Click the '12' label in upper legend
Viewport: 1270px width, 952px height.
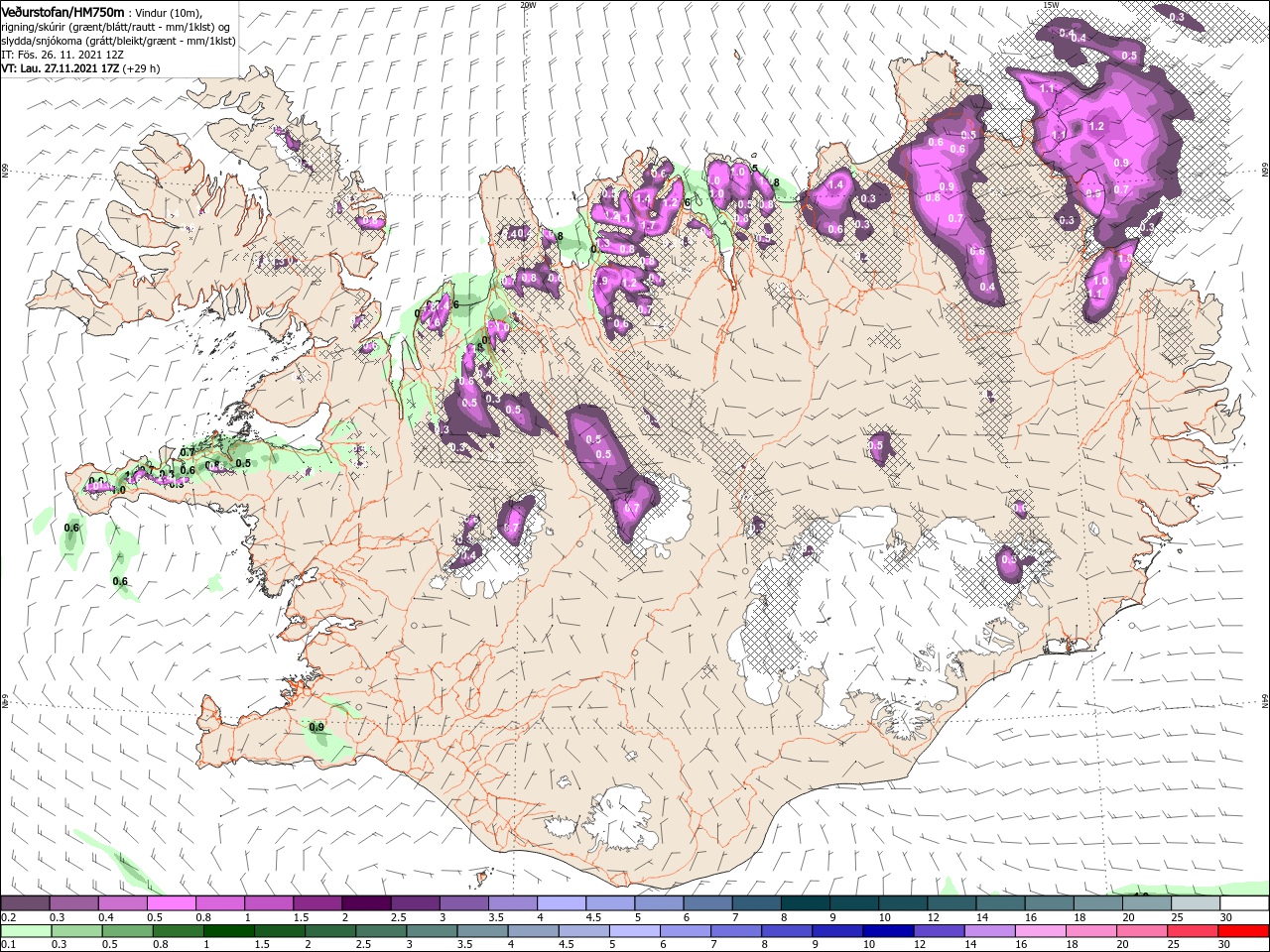pos(935,917)
